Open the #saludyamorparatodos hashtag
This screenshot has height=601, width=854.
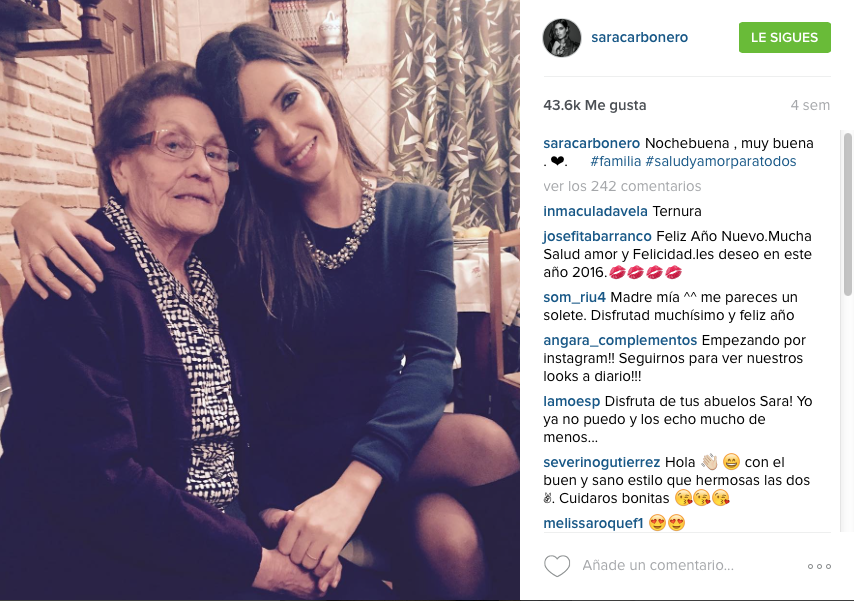(x=721, y=161)
